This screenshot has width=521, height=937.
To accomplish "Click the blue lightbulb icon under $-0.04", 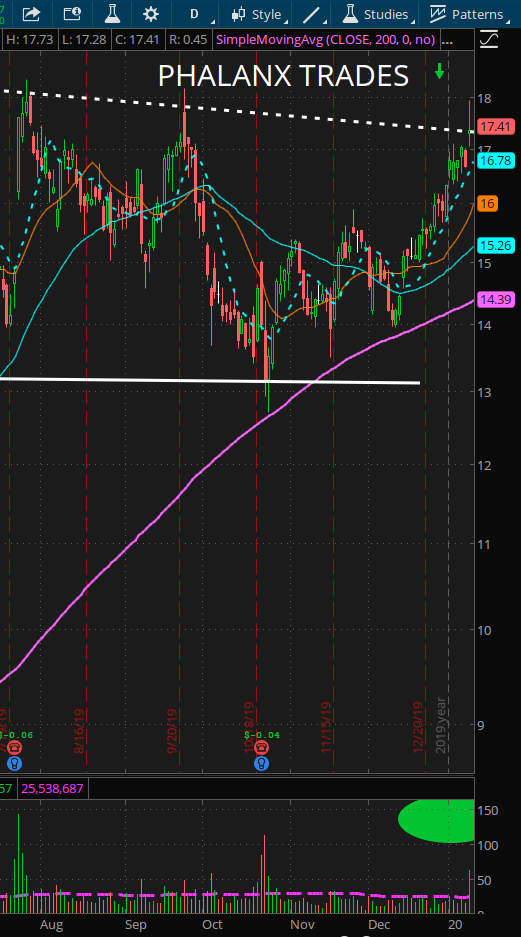I will point(261,763).
